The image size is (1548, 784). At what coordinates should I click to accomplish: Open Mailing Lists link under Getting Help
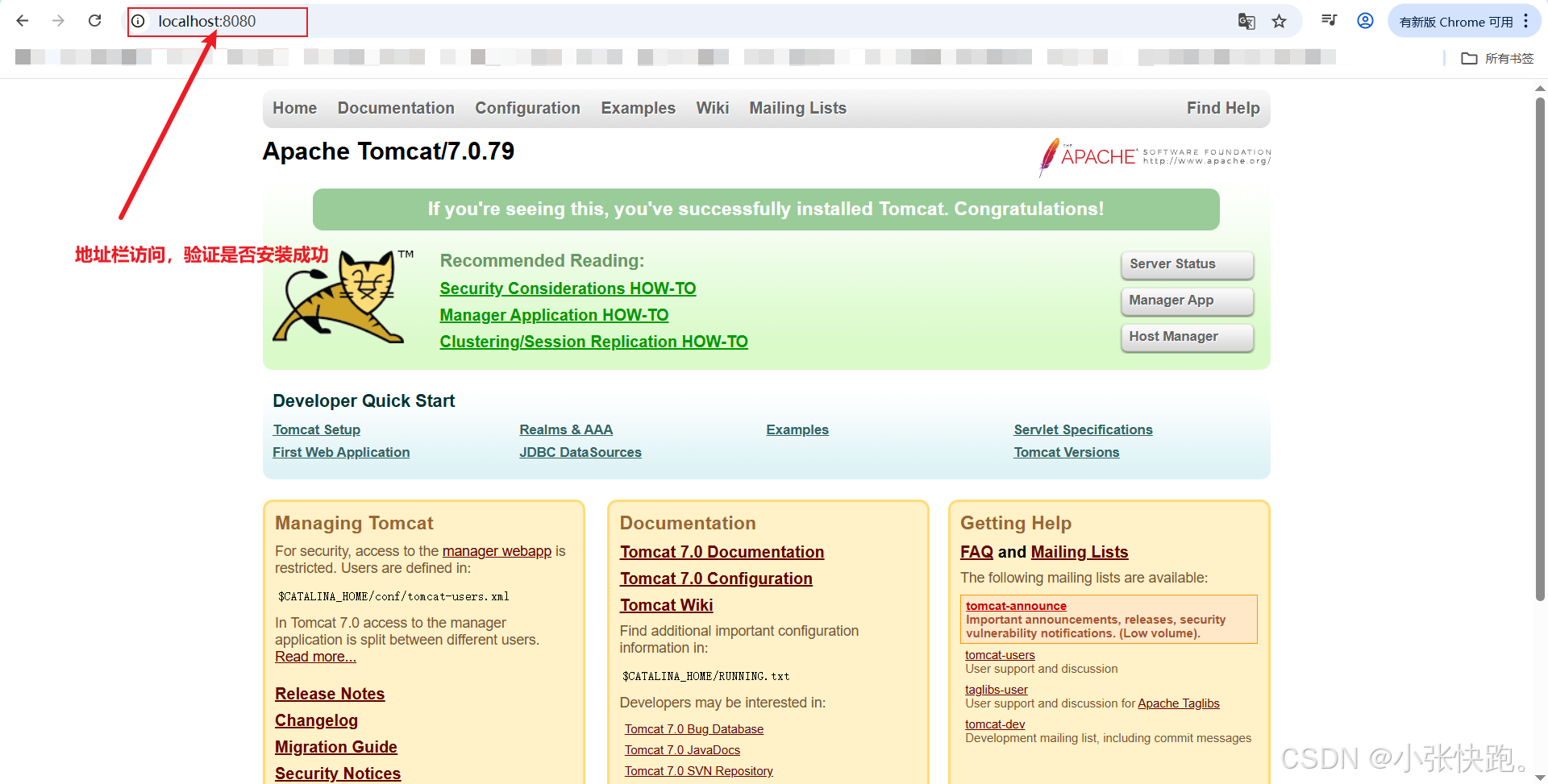tap(1079, 552)
